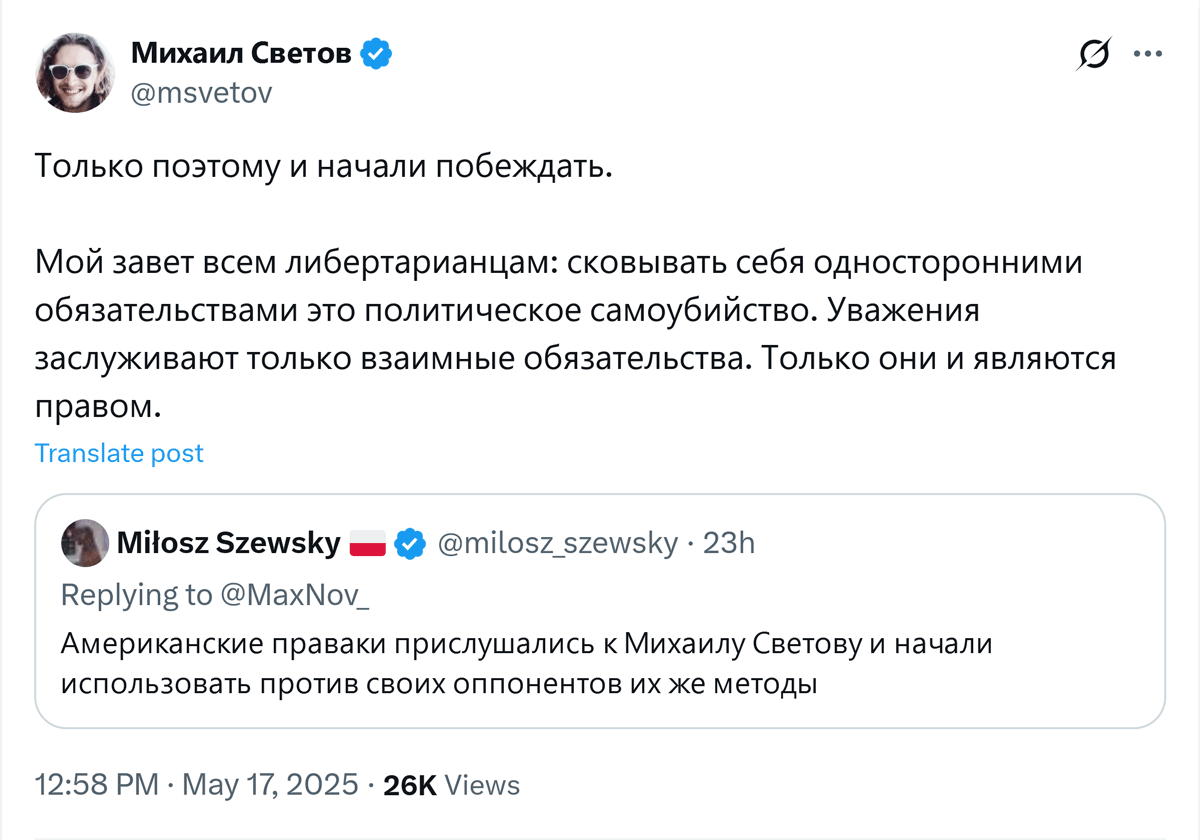
Task: Open quoted post text about Американские праваки
Action: [x=526, y=665]
